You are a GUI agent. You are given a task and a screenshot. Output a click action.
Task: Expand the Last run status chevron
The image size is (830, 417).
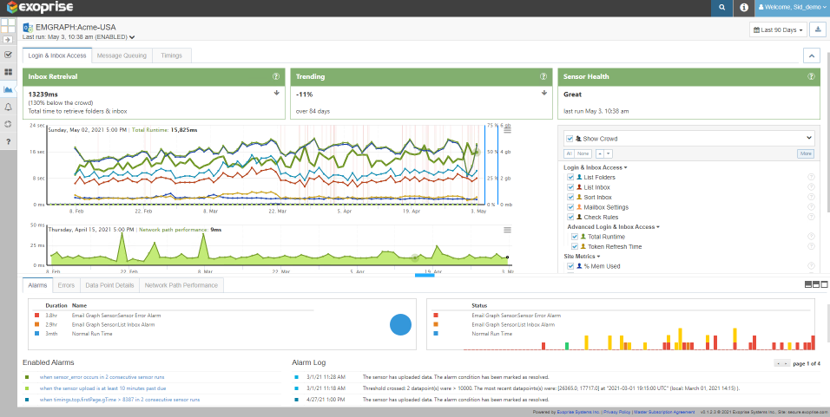point(132,38)
